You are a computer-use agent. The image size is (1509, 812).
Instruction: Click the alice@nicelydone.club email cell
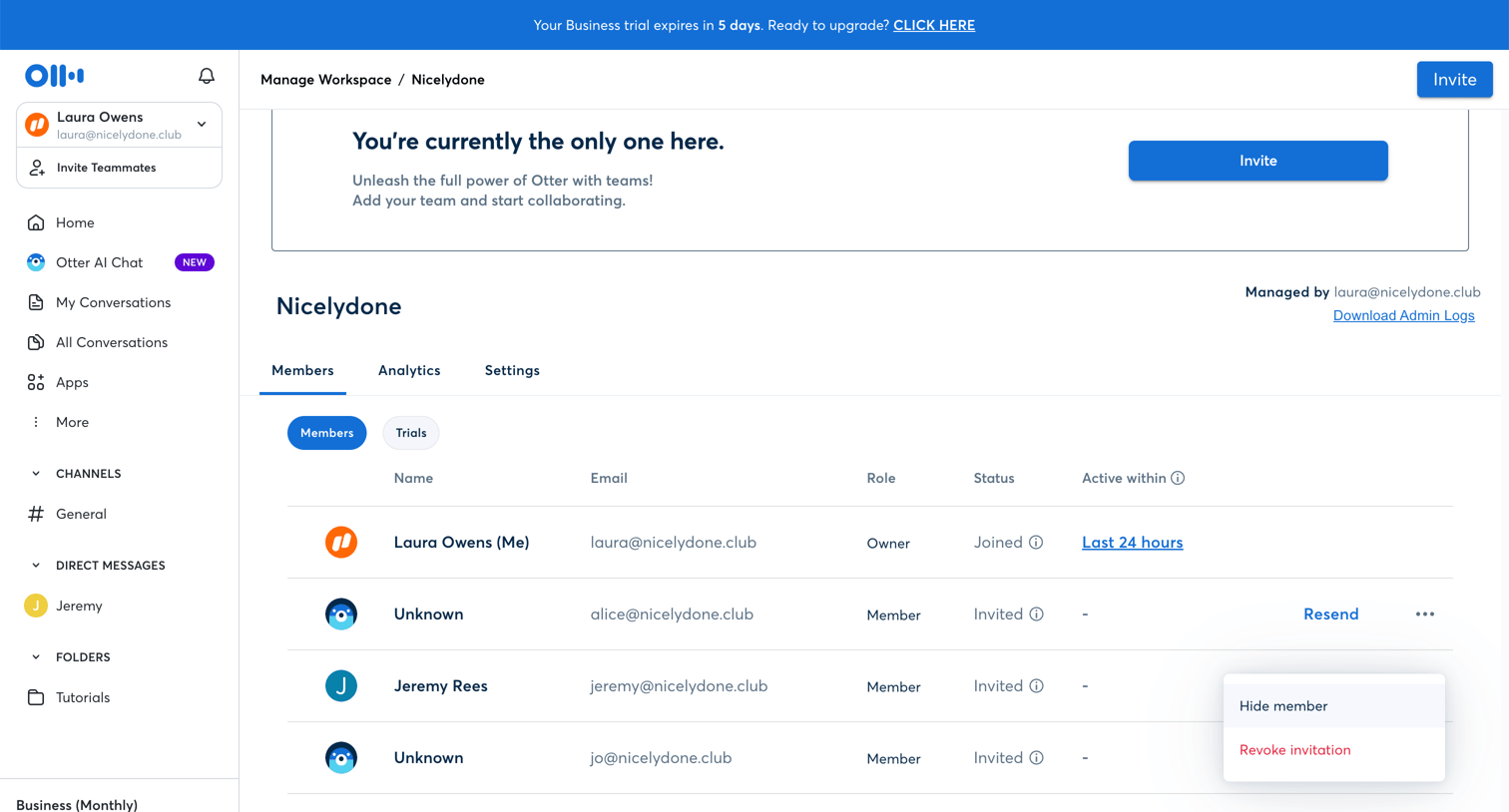[672, 614]
